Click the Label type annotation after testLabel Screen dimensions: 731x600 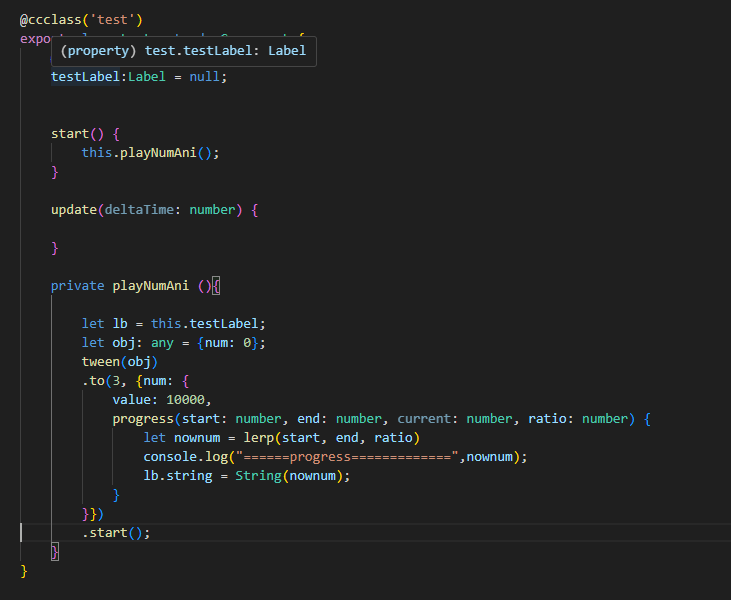pyautogui.click(x=147, y=76)
